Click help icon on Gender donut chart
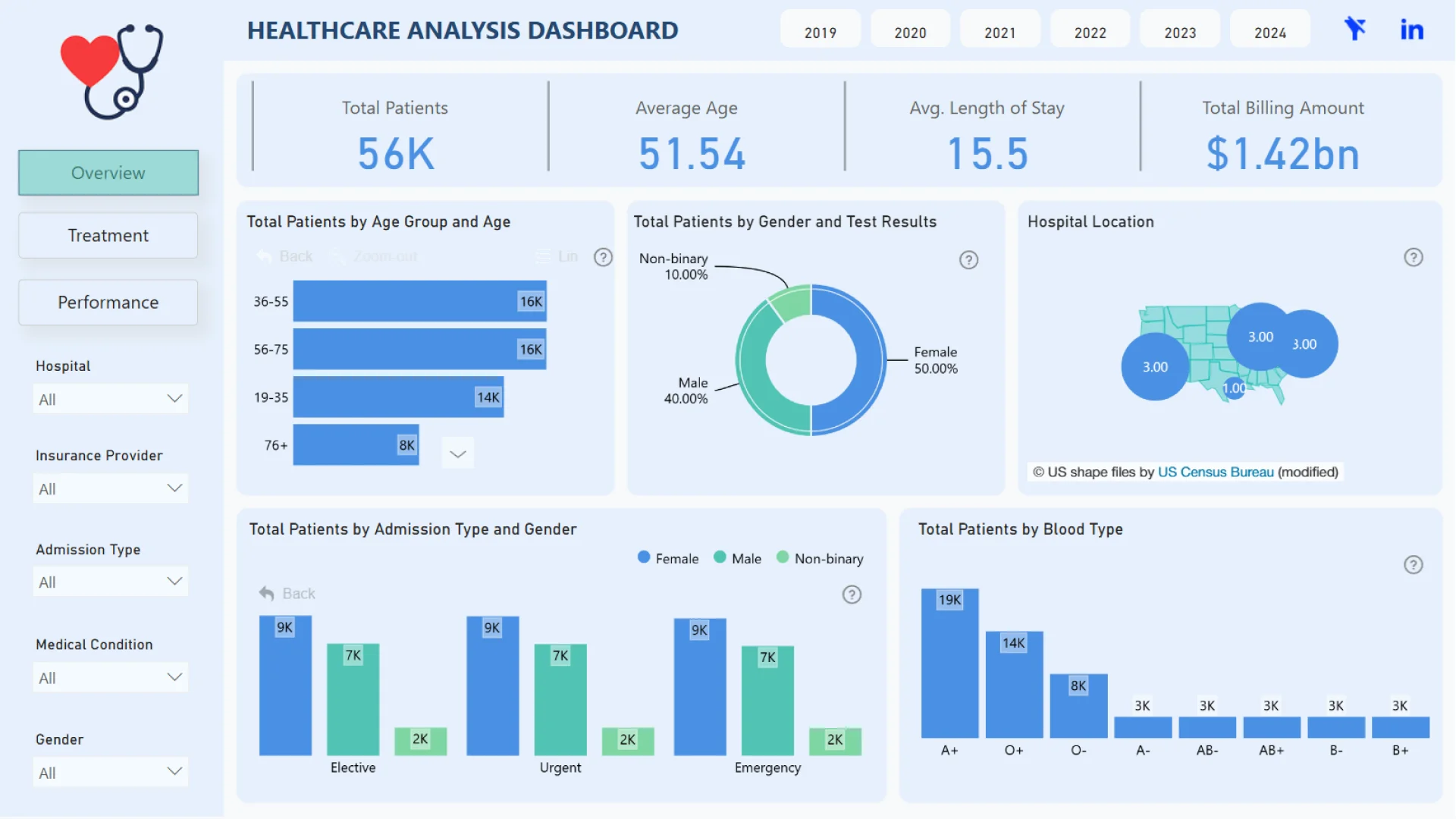Viewport: 1456px width, 819px height. pyautogui.click(x=968, y=260)
